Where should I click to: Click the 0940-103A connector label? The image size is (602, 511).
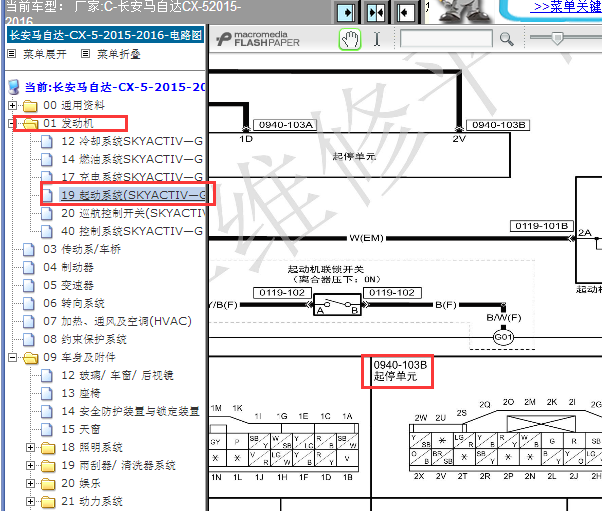pos(285,125)
